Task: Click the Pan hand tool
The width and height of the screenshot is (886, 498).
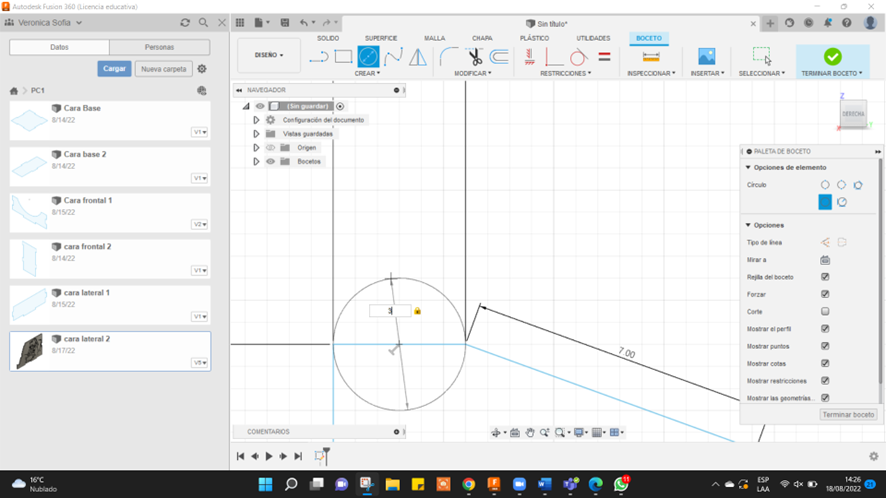Action: [x=529, y=432]
